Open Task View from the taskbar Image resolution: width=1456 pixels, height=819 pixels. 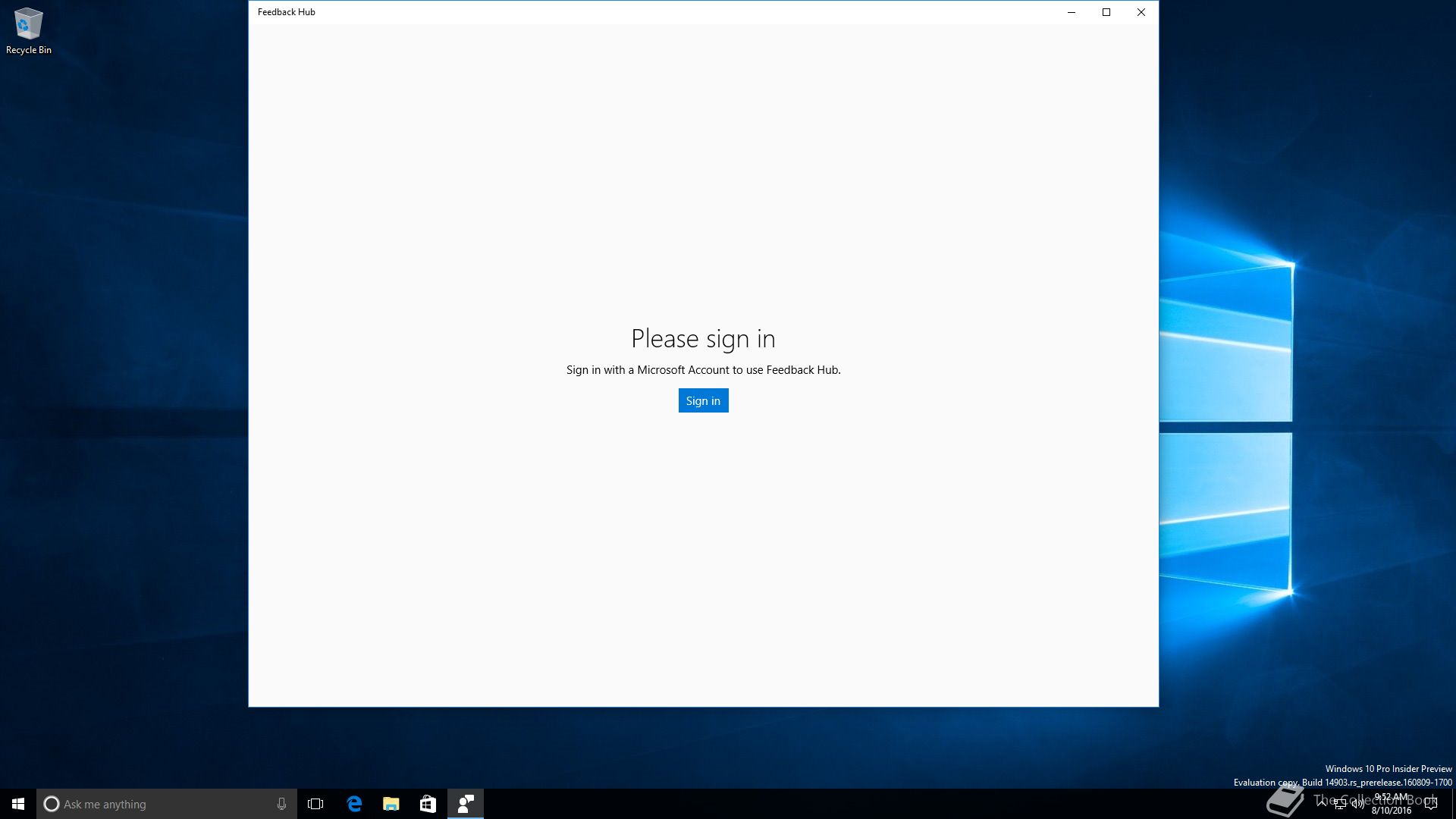click(315, 804)
